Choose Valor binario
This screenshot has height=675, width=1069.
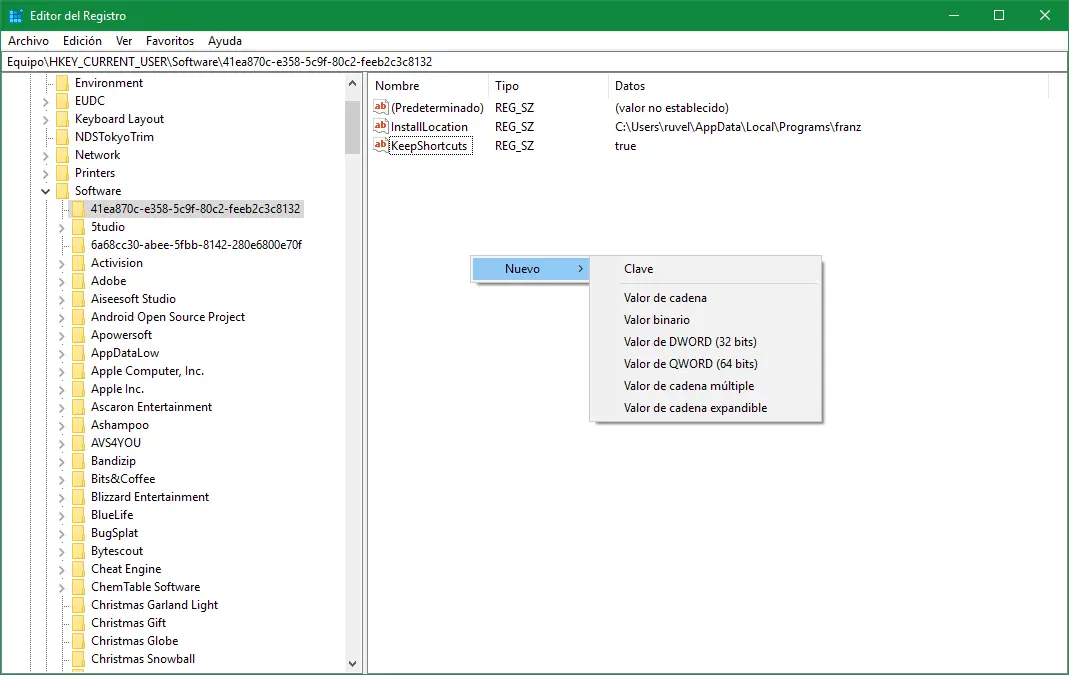[x=706, y=320]
